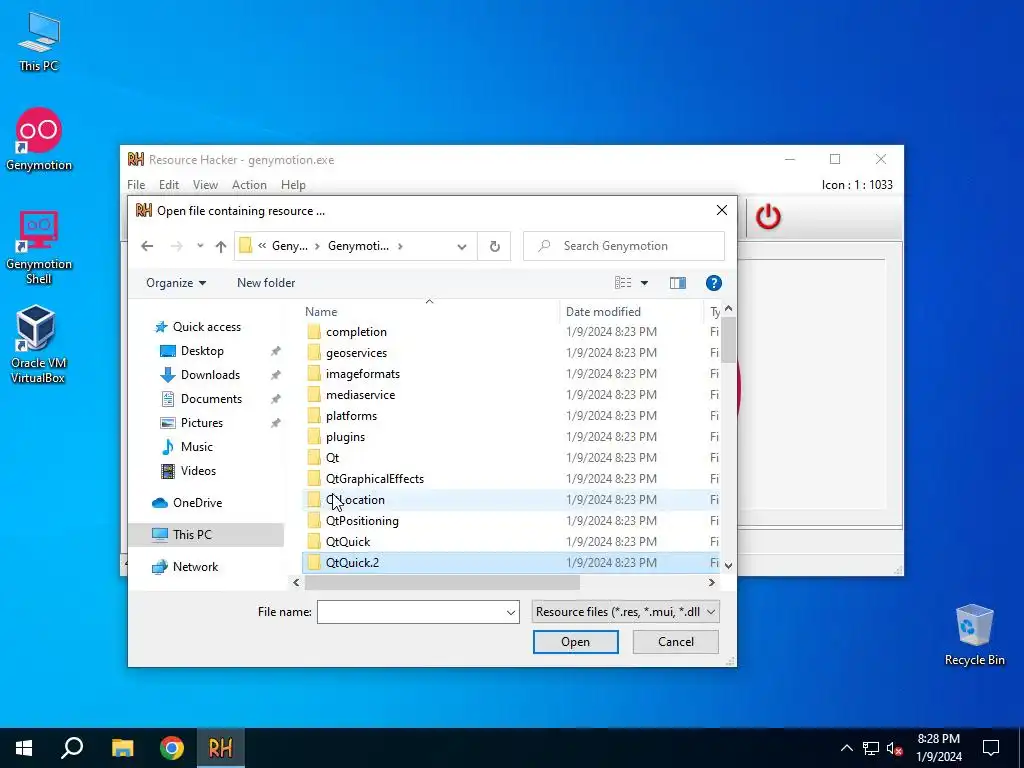
Task: Click Search Genymotion box
Action: [x=624, y=246]
